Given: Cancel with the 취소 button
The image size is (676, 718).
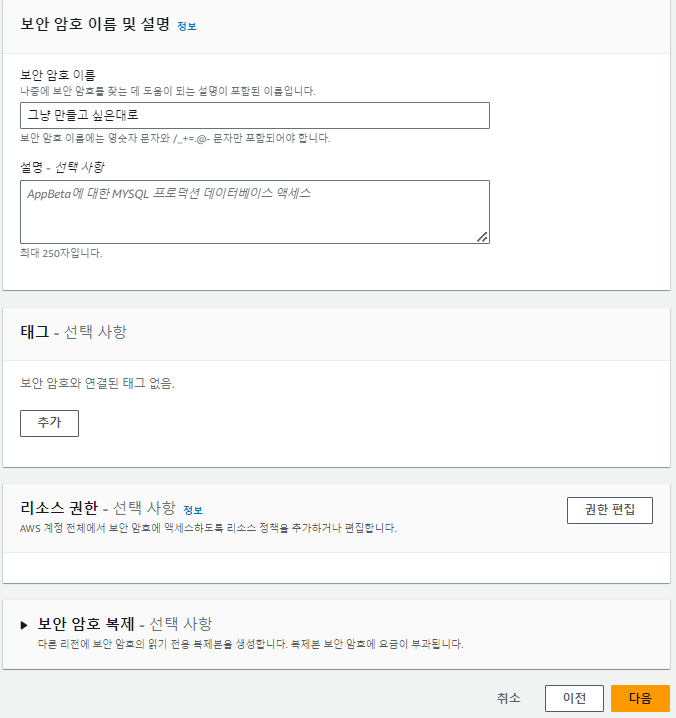Looking at the screenshot, I should click(508, 698).
